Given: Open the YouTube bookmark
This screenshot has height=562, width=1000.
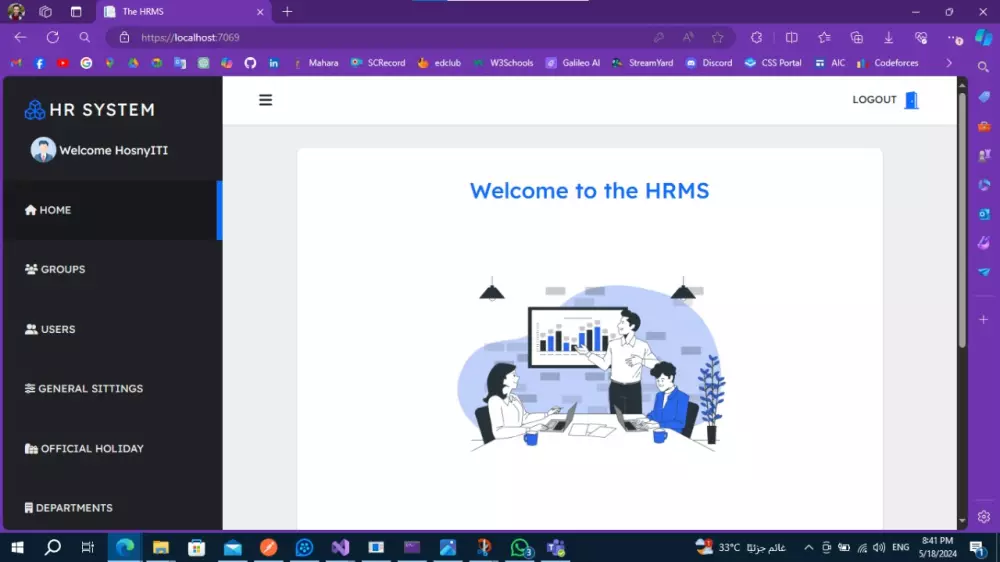Looking at the screenshot, I should tap(62, 63).
